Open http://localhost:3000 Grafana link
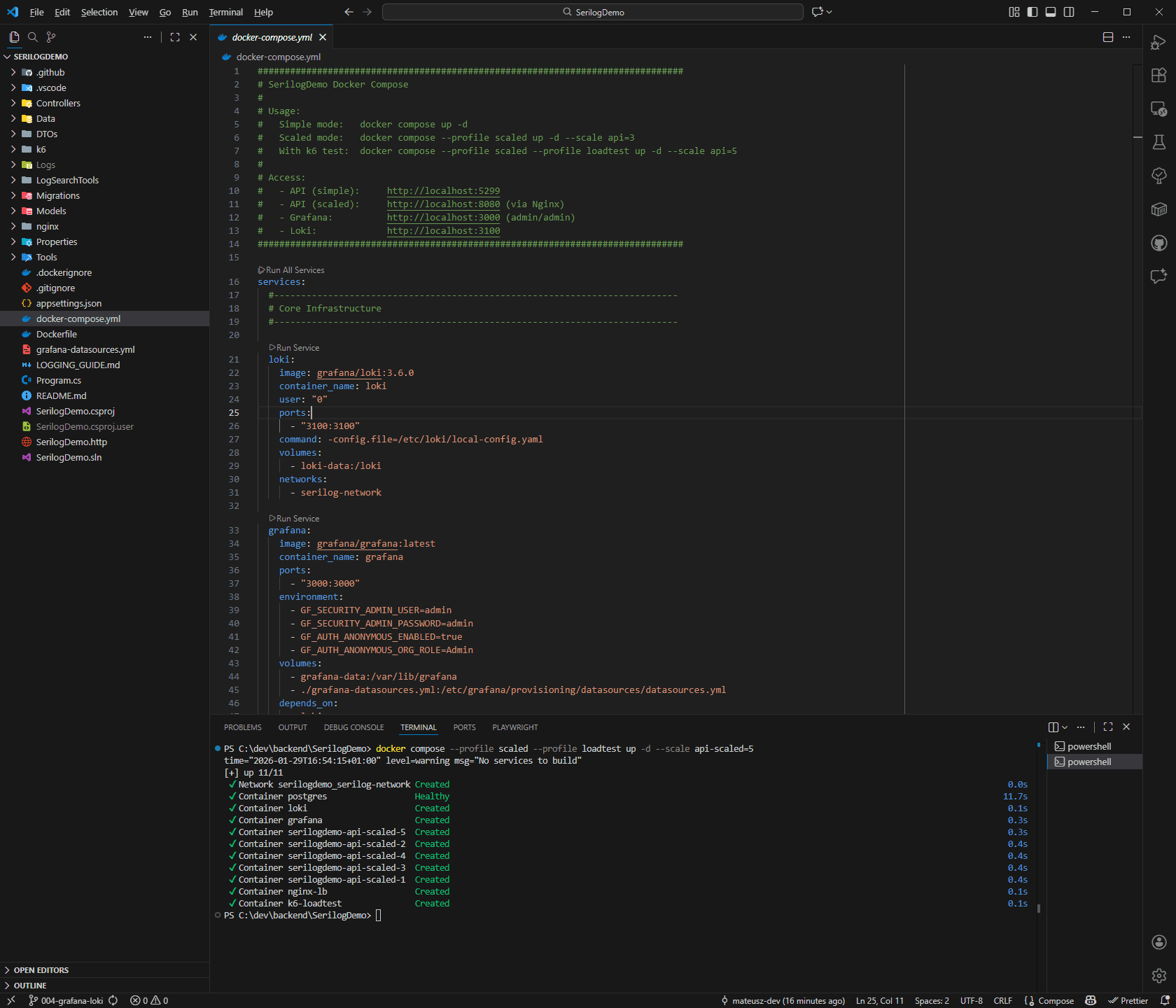This screenshot has width=1176, height=1008. [442, 218]
